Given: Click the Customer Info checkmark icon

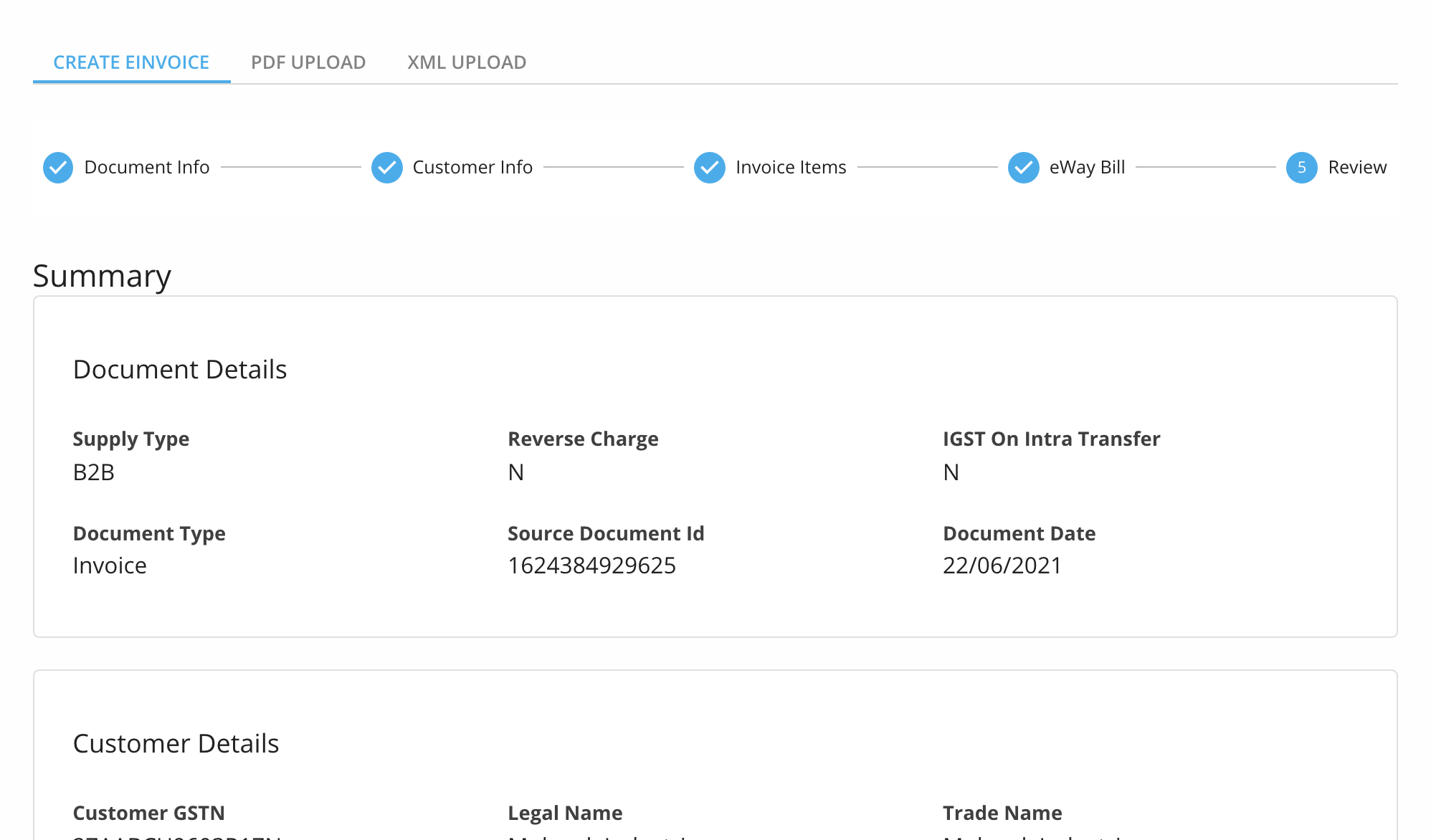Looking at the screenshot, I should (x=387, y=168).
